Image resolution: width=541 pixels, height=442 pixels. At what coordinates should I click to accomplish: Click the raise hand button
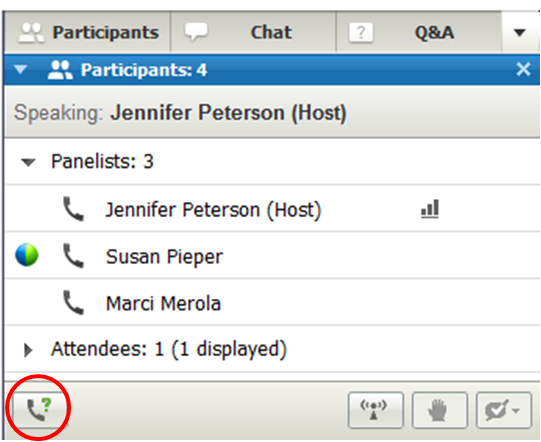pyautogui.click(x=440, y=410)
